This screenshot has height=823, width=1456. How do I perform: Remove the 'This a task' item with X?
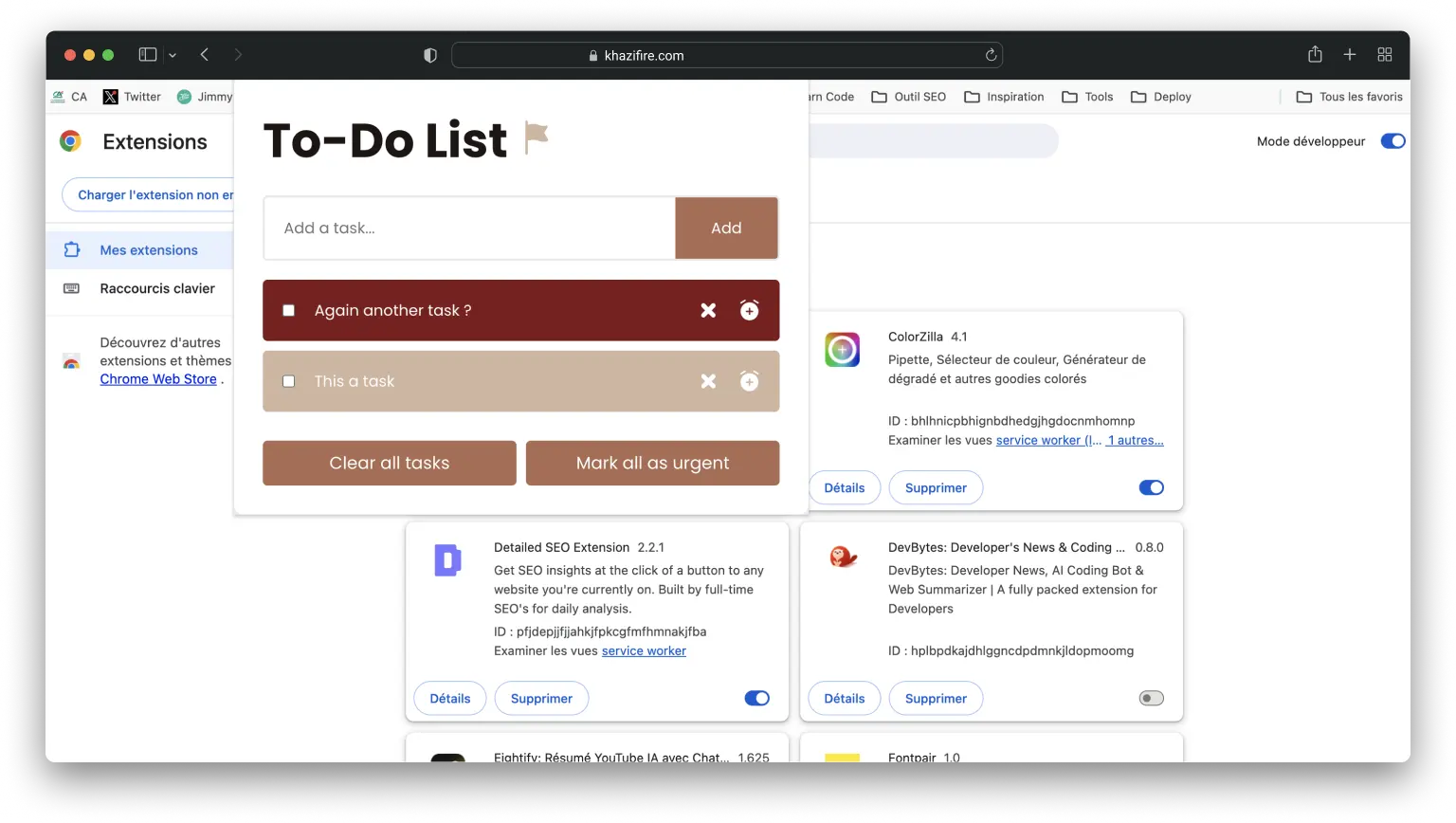click(x=708, y=381)
